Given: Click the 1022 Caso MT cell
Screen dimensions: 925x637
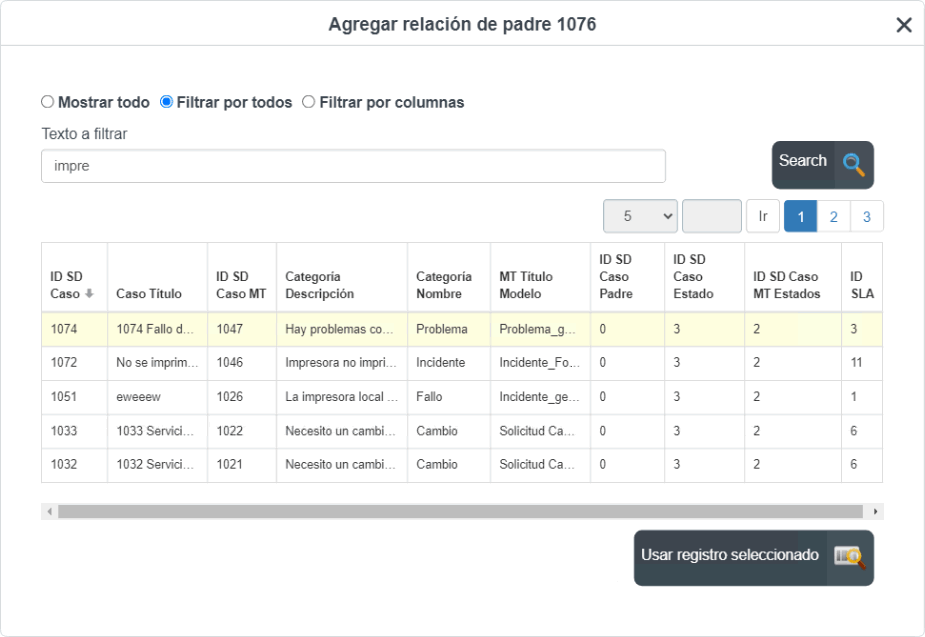Looking at the screenshot, I should (242, 431).
